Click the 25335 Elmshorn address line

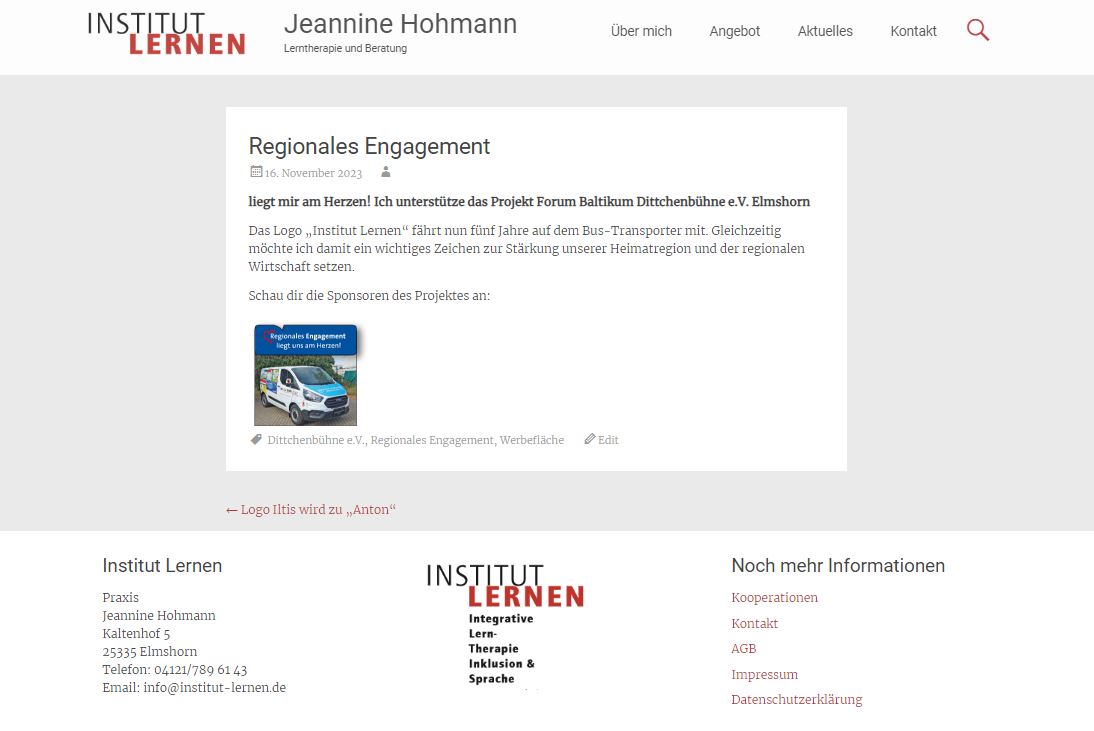pos(149,651)
